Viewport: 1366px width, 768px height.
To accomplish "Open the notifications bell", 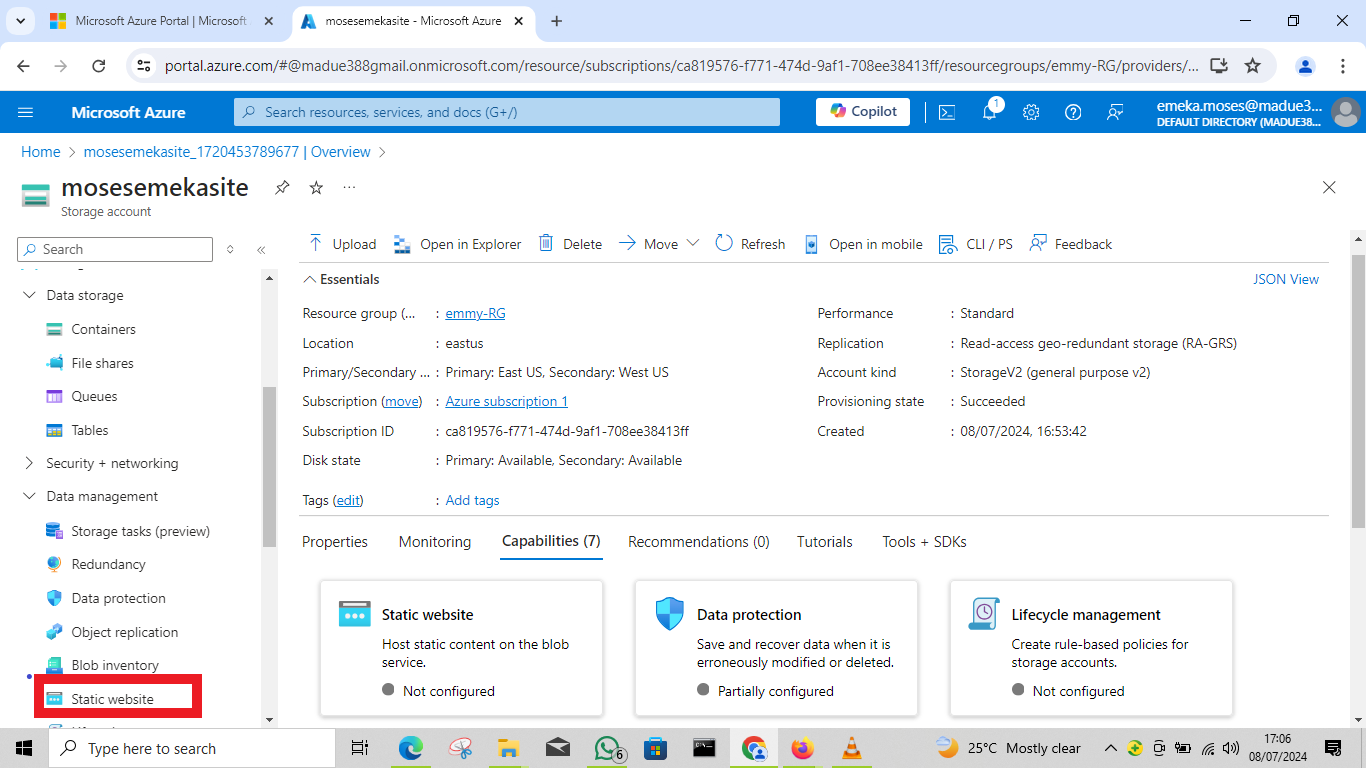I will (989, 112).
